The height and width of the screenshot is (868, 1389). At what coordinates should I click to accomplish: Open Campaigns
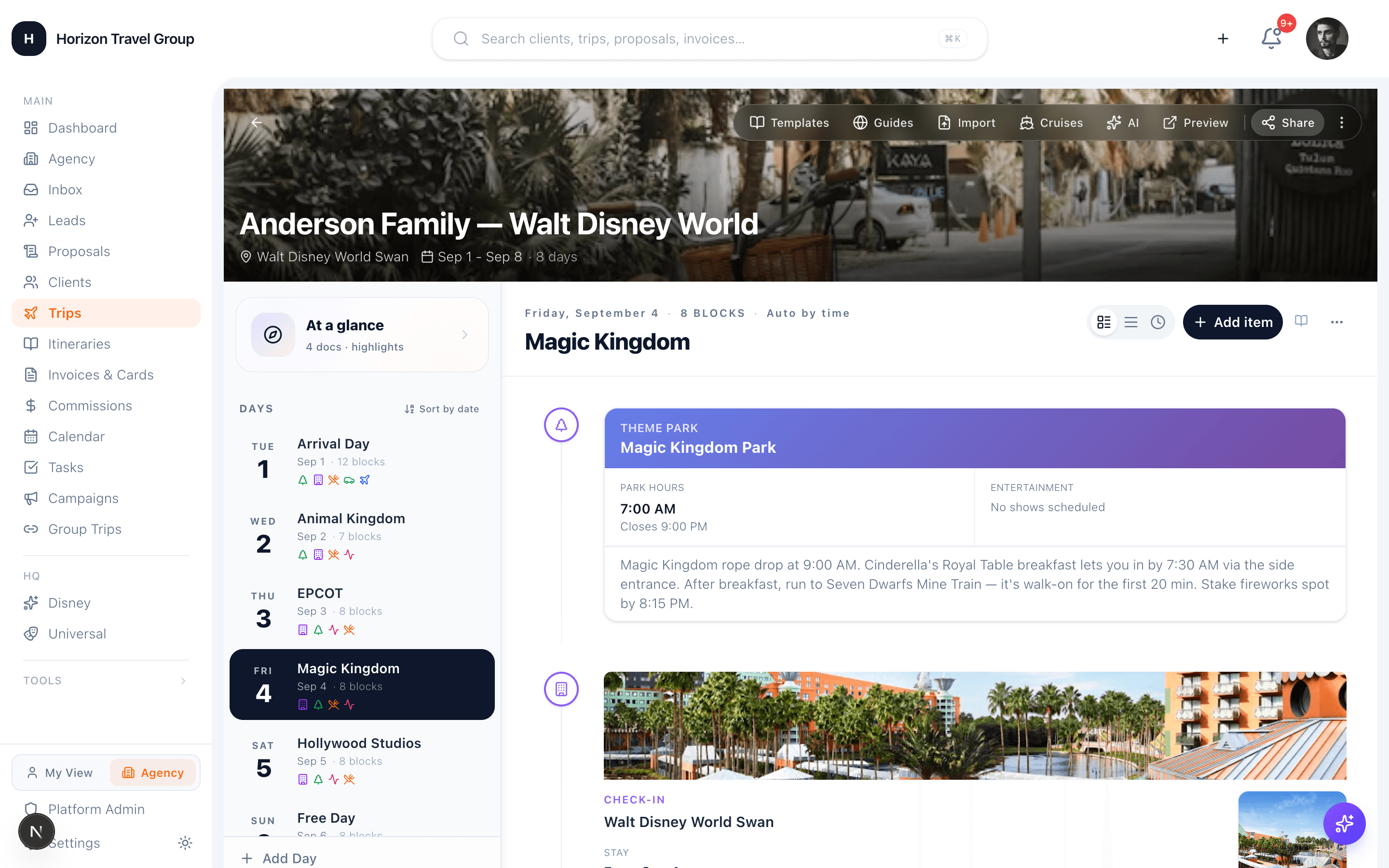point(106,498)
